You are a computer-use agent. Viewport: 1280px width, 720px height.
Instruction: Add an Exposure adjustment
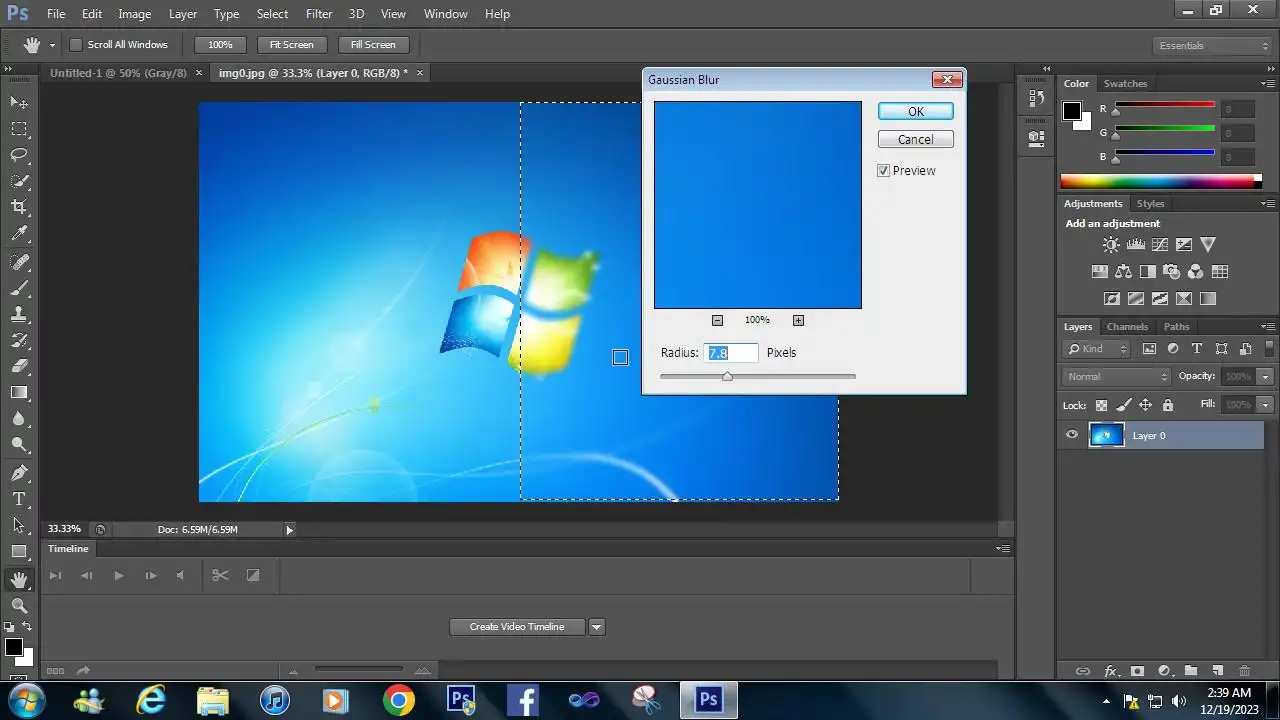[1184, 244]
